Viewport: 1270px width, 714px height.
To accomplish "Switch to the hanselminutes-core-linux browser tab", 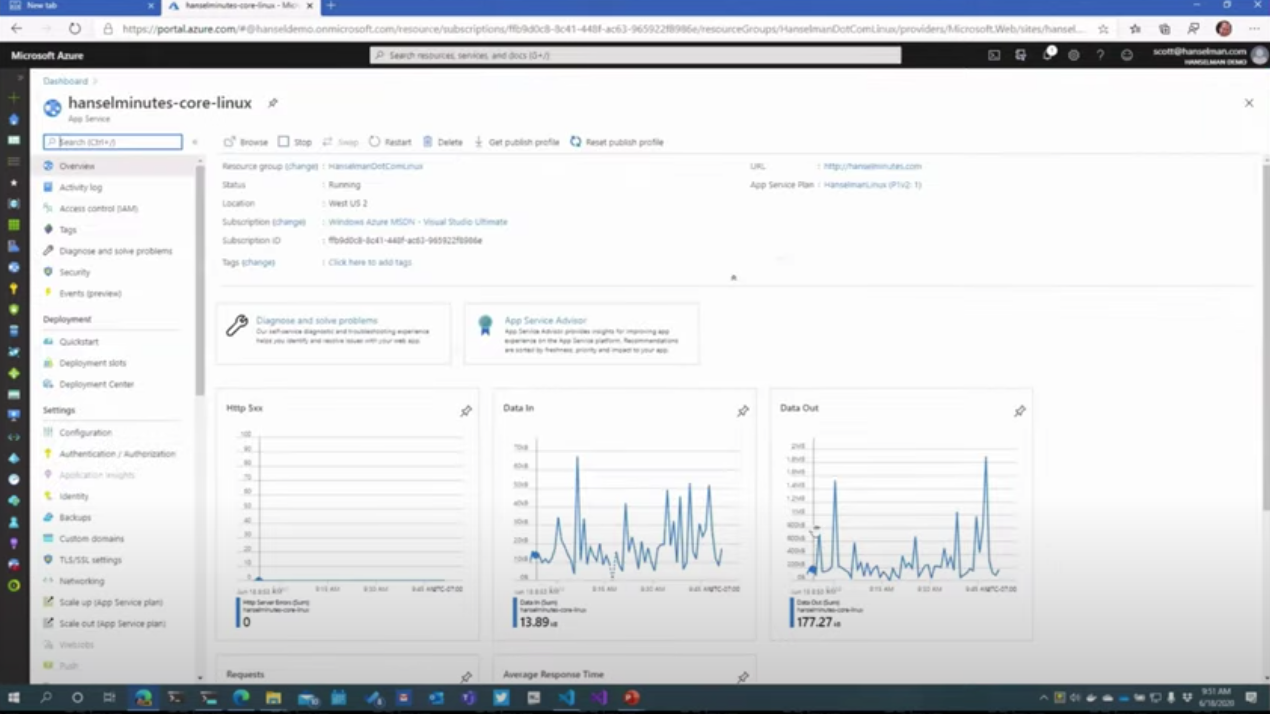I will [238, 6].
